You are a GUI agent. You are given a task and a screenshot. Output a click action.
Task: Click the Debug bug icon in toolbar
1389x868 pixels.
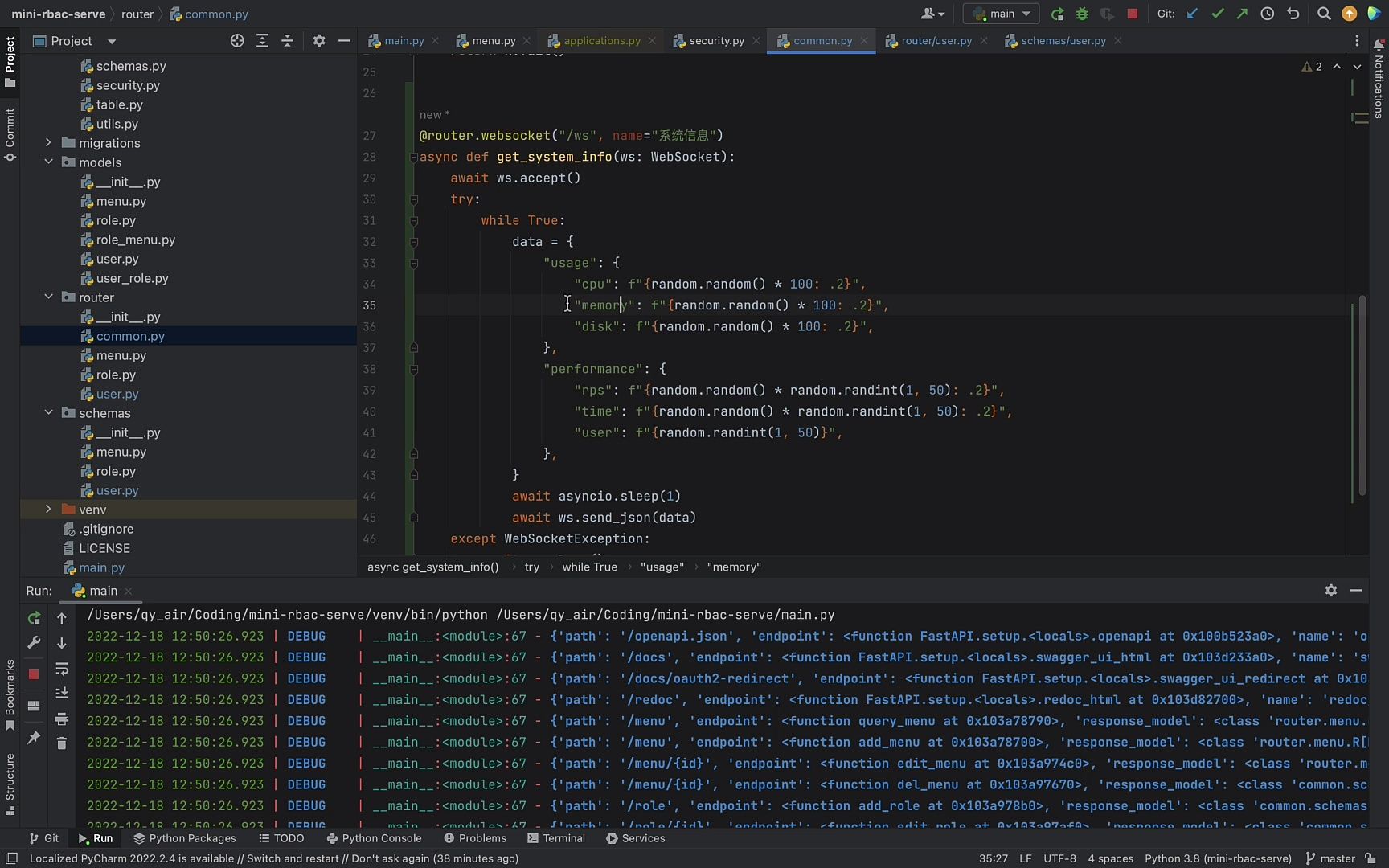1082,14
